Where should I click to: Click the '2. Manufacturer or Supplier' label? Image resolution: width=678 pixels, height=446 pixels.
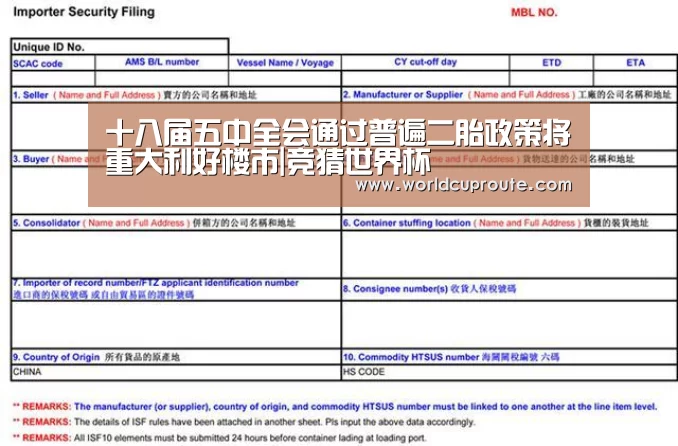point(403,95)
